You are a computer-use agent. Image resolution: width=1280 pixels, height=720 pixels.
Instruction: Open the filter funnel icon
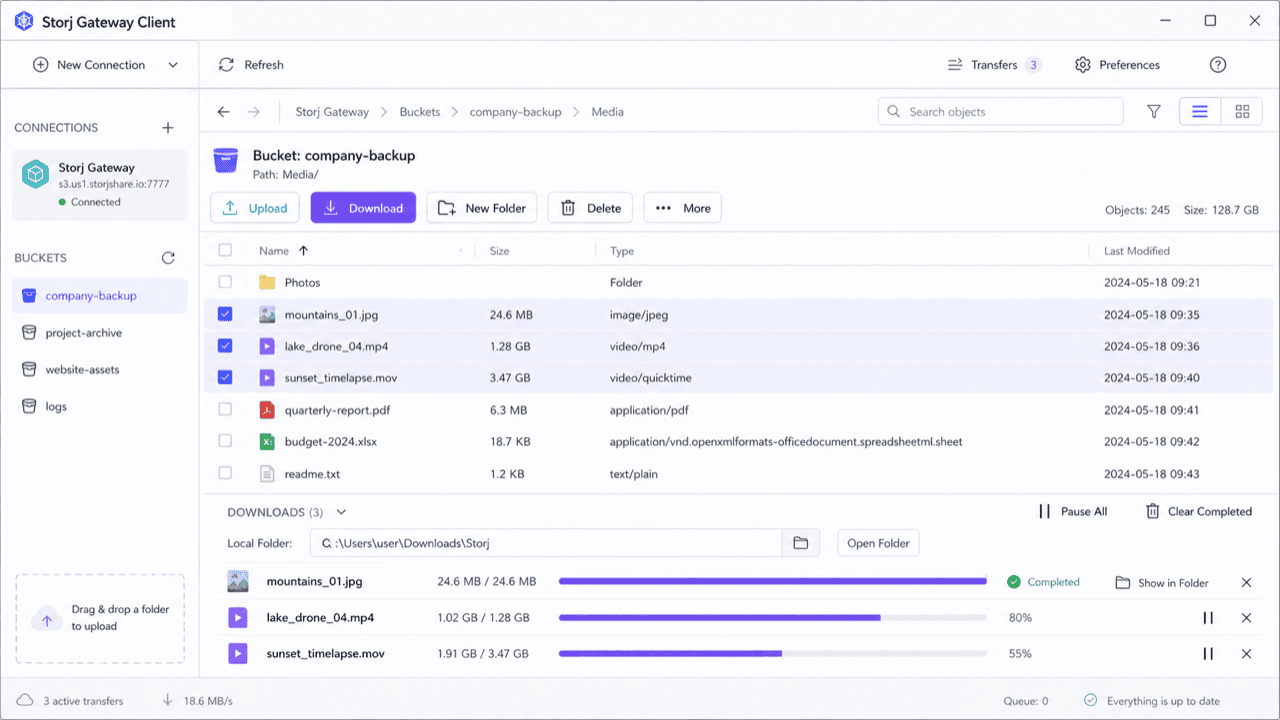(x=1154, y=112)
